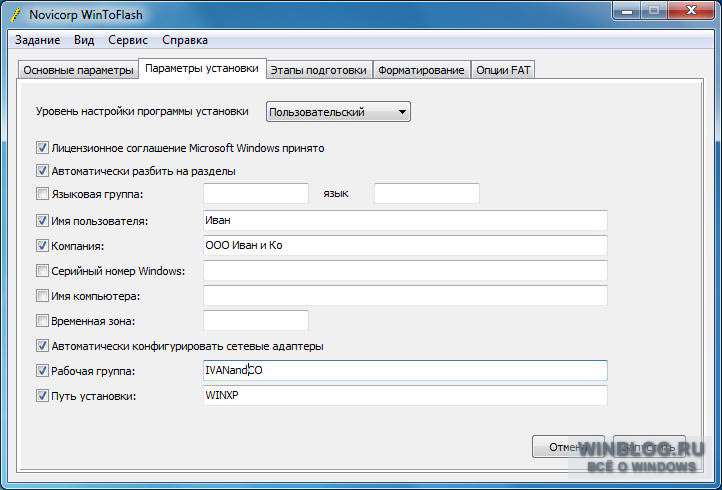
Task: Open the Справка menu
Action: pos(185,40)
